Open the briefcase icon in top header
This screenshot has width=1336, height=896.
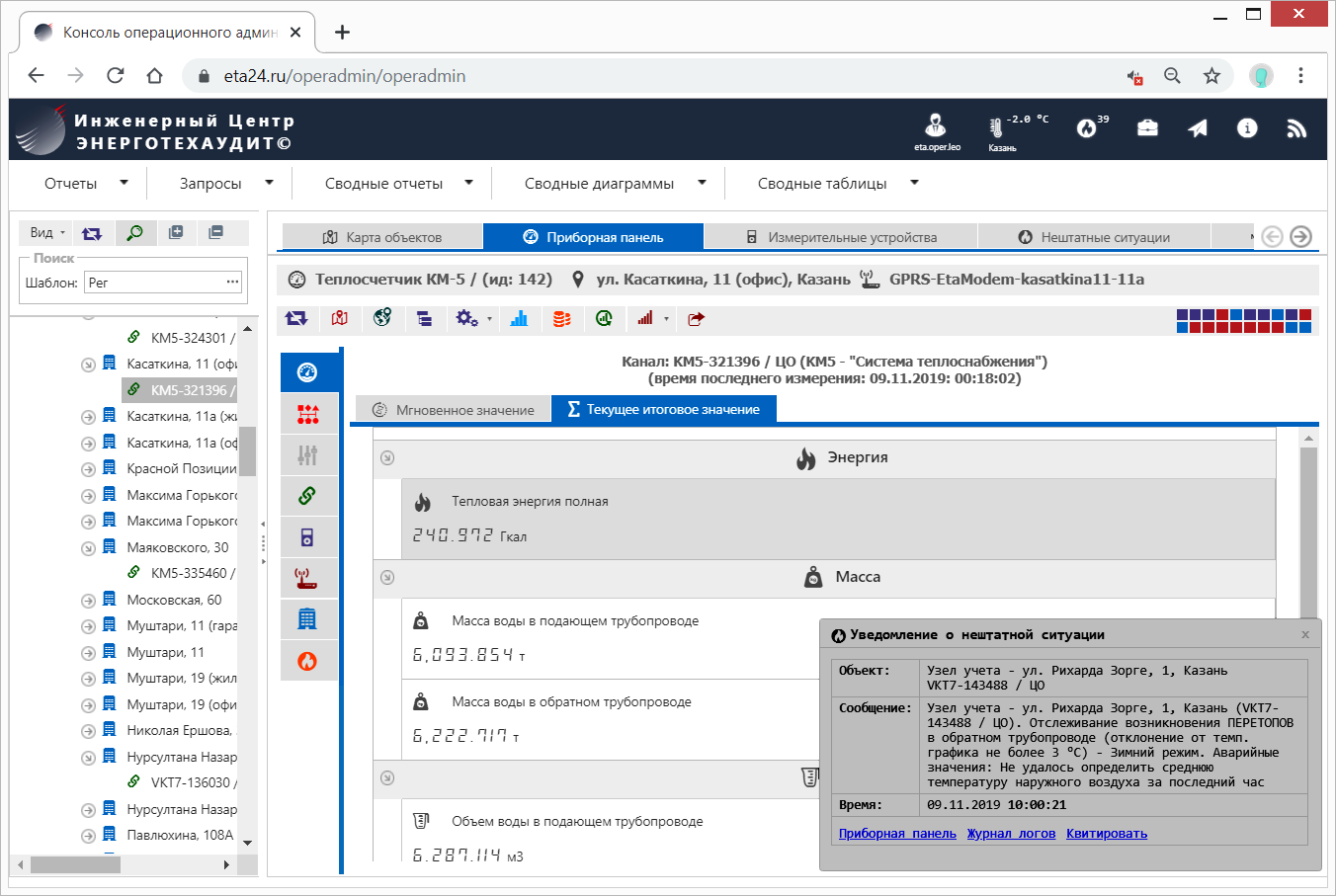click(x=1147, y=128)
